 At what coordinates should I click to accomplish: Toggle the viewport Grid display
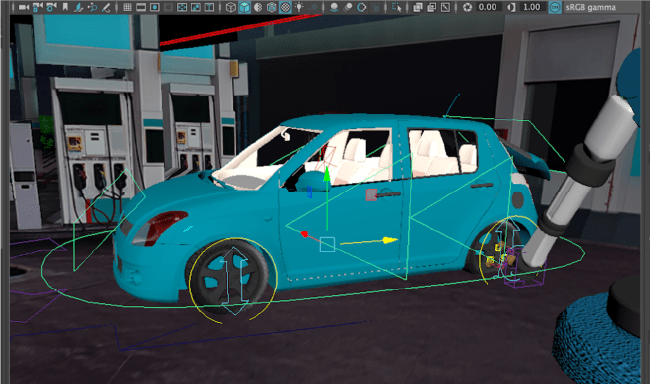pyautogui.click(x=127, y=7)
